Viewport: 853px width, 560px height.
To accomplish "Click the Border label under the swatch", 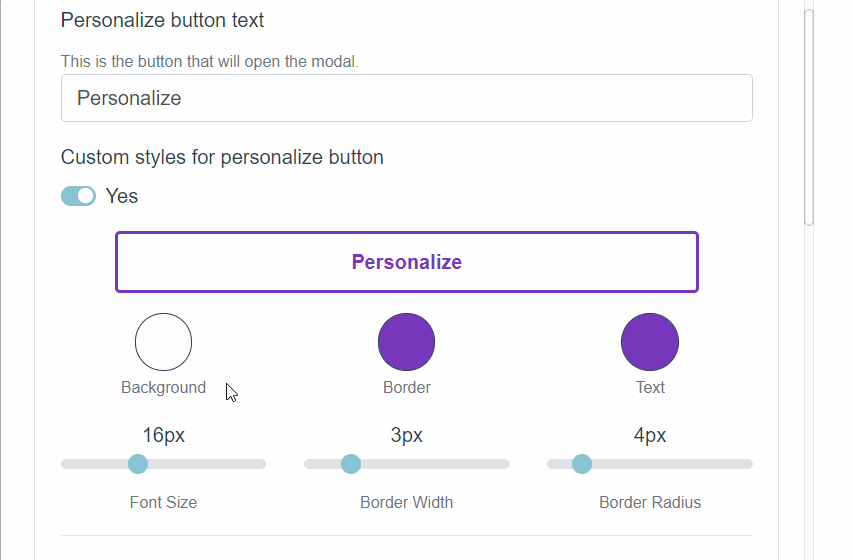I will pyautogui.click(x=406, y=388).
